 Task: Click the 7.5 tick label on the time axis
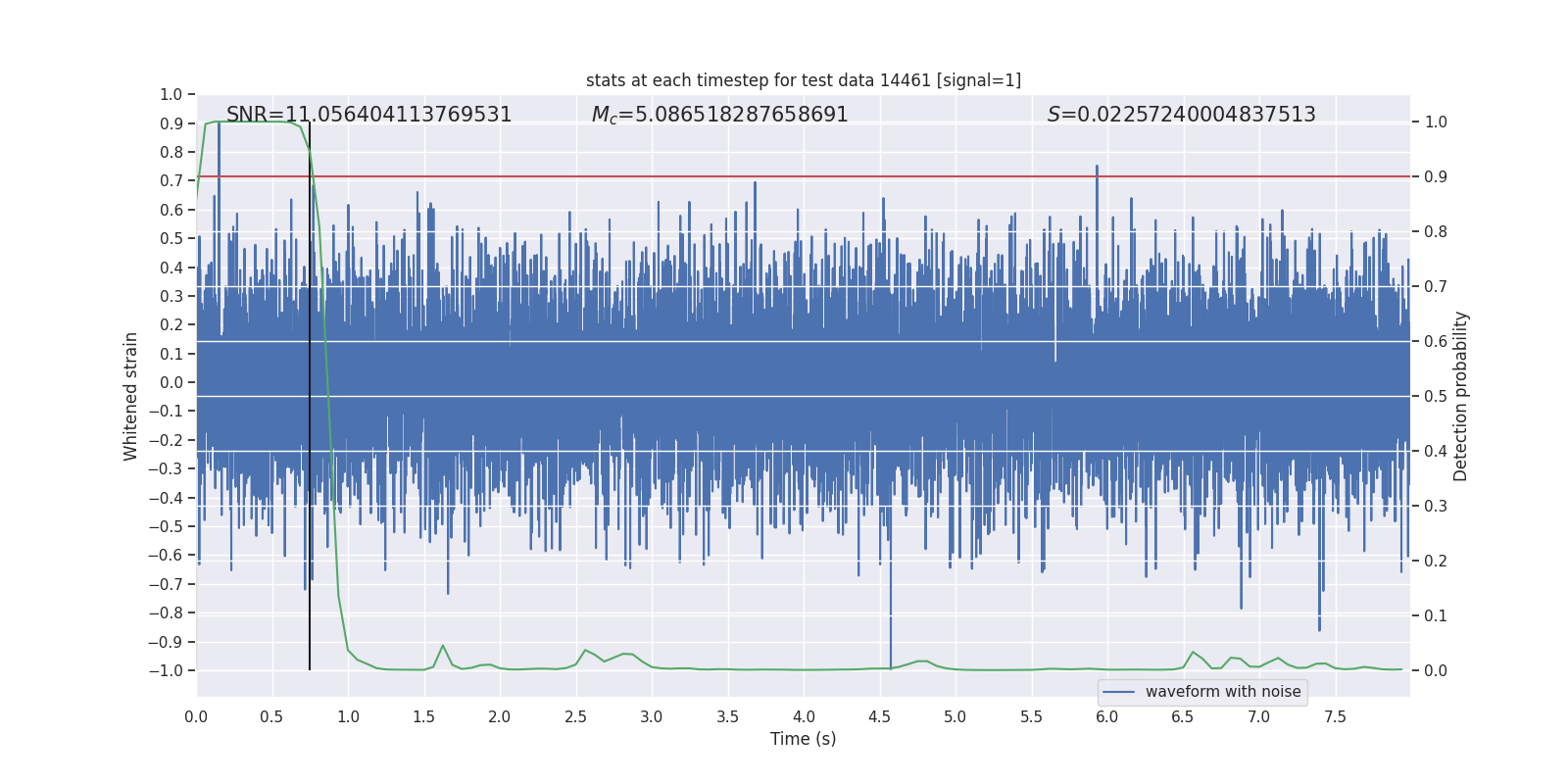1335,717
